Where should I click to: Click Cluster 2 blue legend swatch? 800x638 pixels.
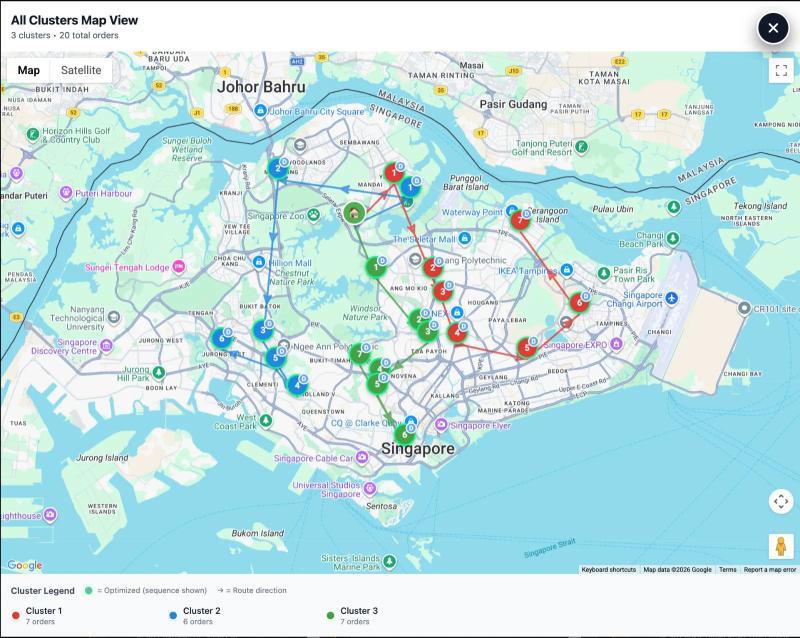point(173,616)
